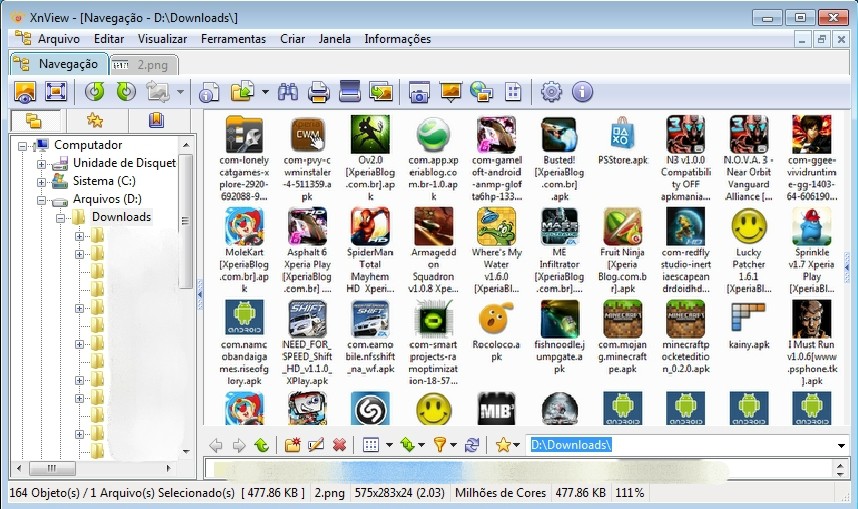Expand Sistema (C:) drive node
The height and width of the screenshot is (509, 858).
coord(41,182)
